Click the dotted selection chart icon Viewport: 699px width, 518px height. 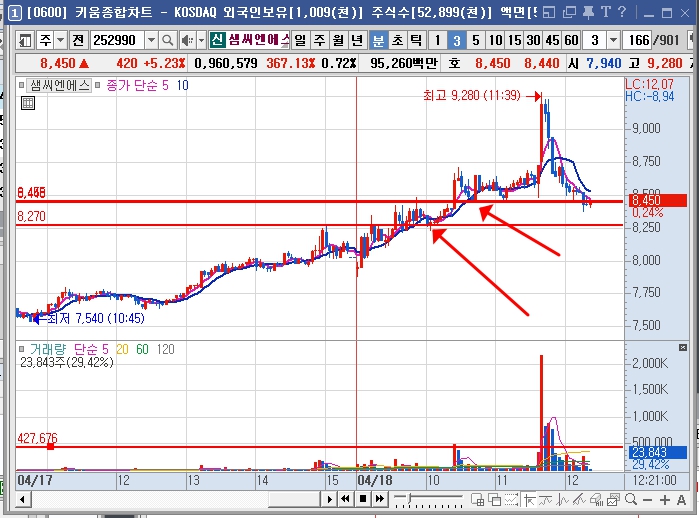[511, 500]
